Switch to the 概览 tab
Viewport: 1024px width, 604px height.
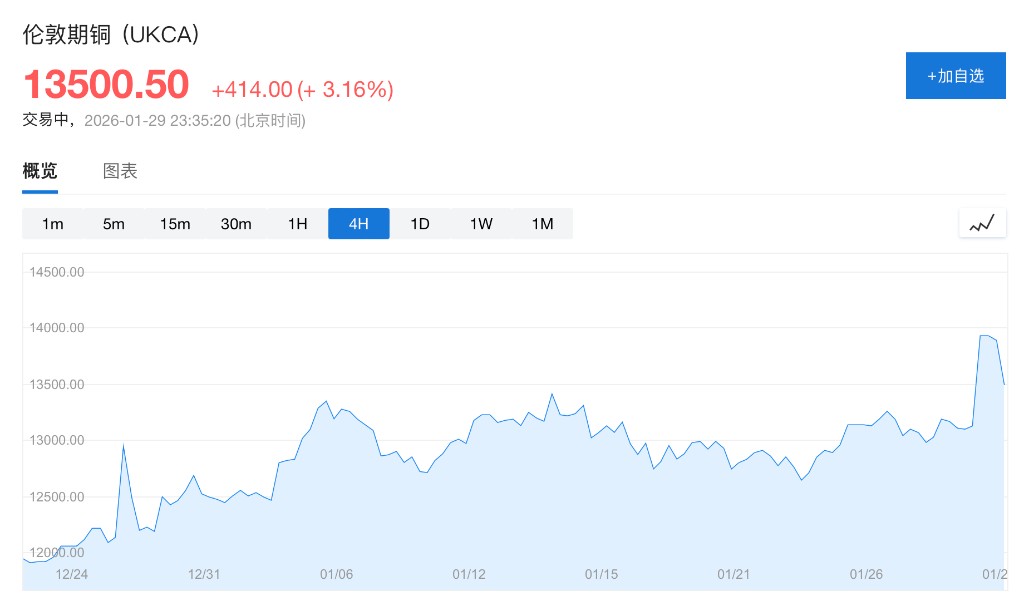tap(40, 171)
